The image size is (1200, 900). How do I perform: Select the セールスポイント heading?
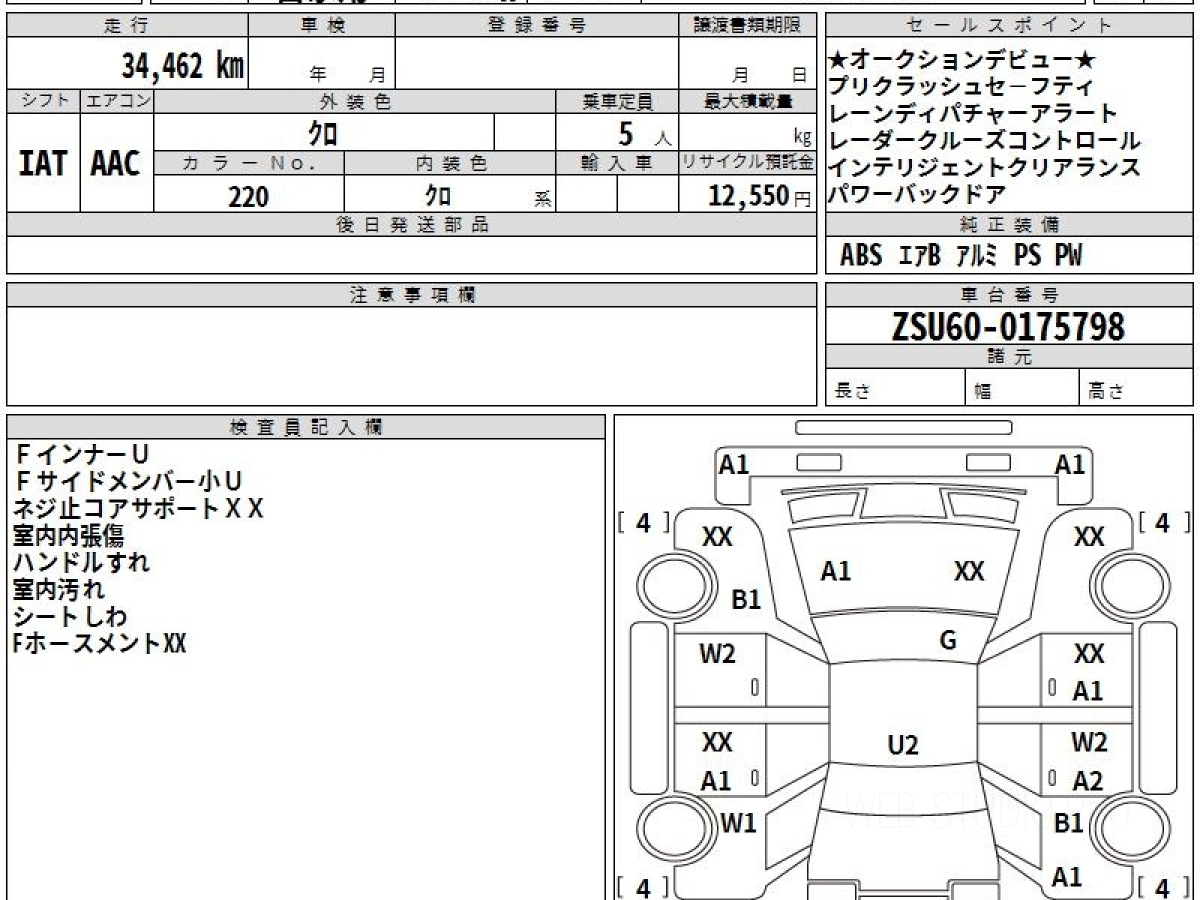(1010, 26)
